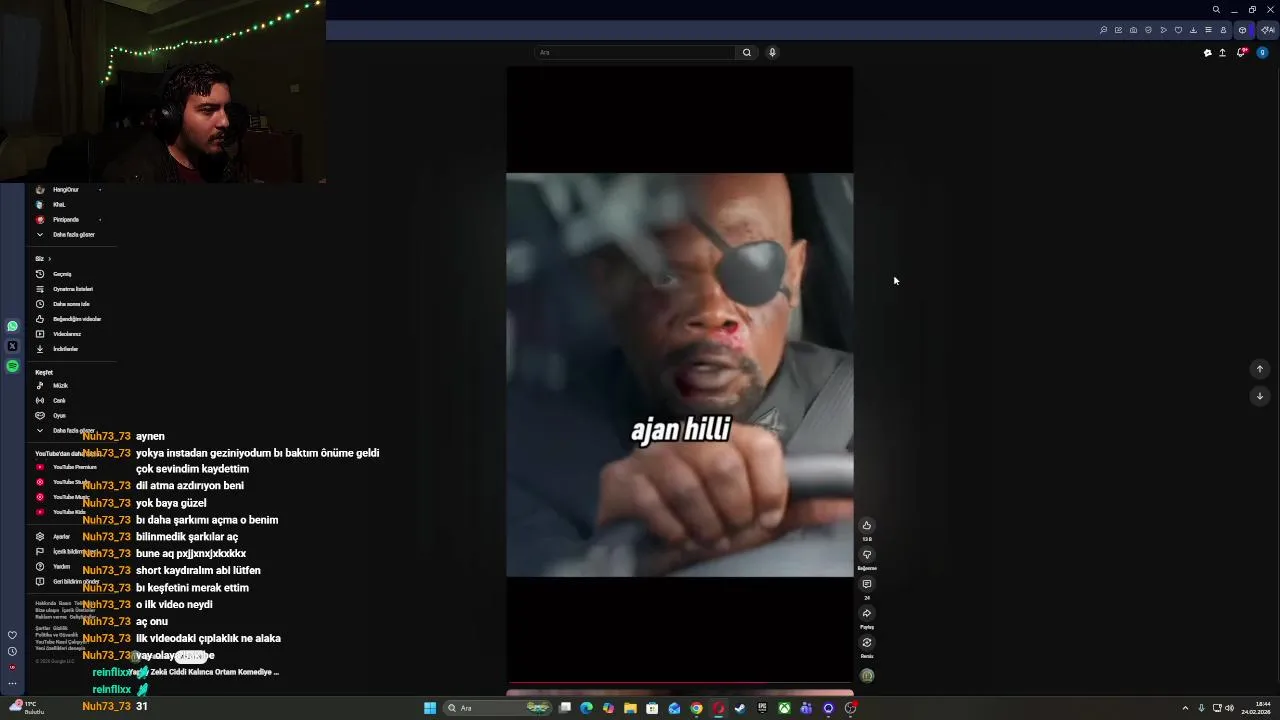Select 'Müzik' under Keşfet
The width and height of the screenshot is (1280, 720).
60,385
